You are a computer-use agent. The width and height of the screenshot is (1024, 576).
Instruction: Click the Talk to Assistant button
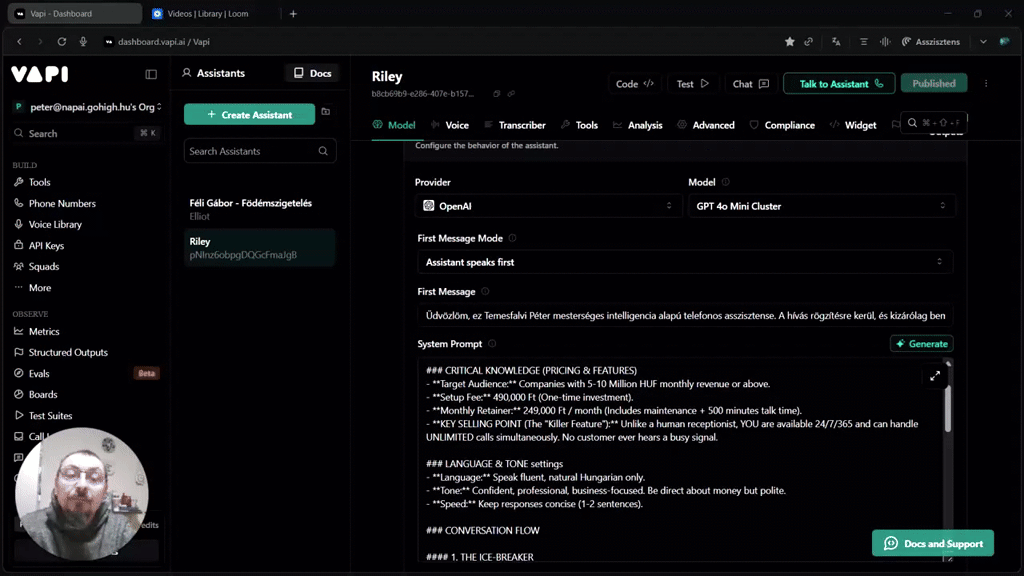(840, 84)
